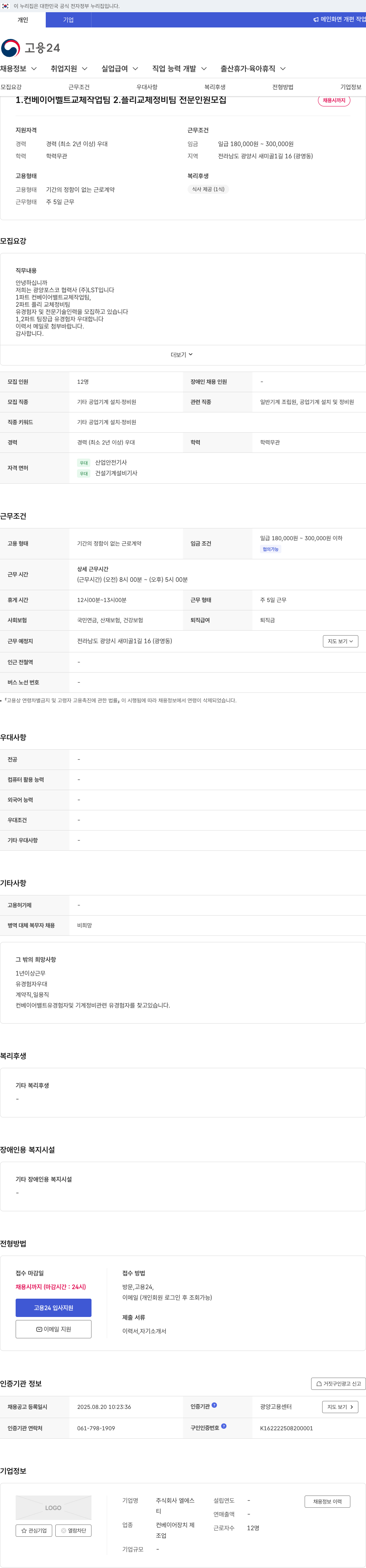This screenshot has width=366, height=1568.
Task: Click 산업안전기사 certification text
Action: [x=111, y=463]
